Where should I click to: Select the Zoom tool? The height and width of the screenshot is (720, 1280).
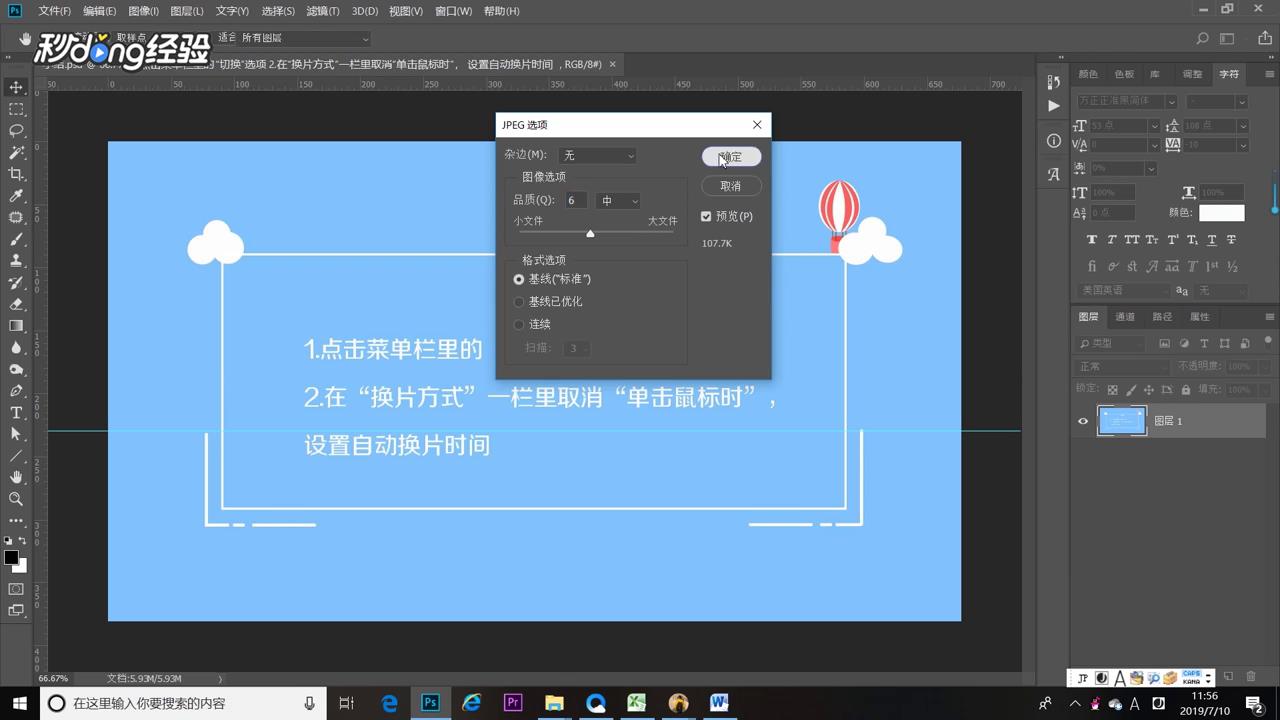tap(16, 499)
